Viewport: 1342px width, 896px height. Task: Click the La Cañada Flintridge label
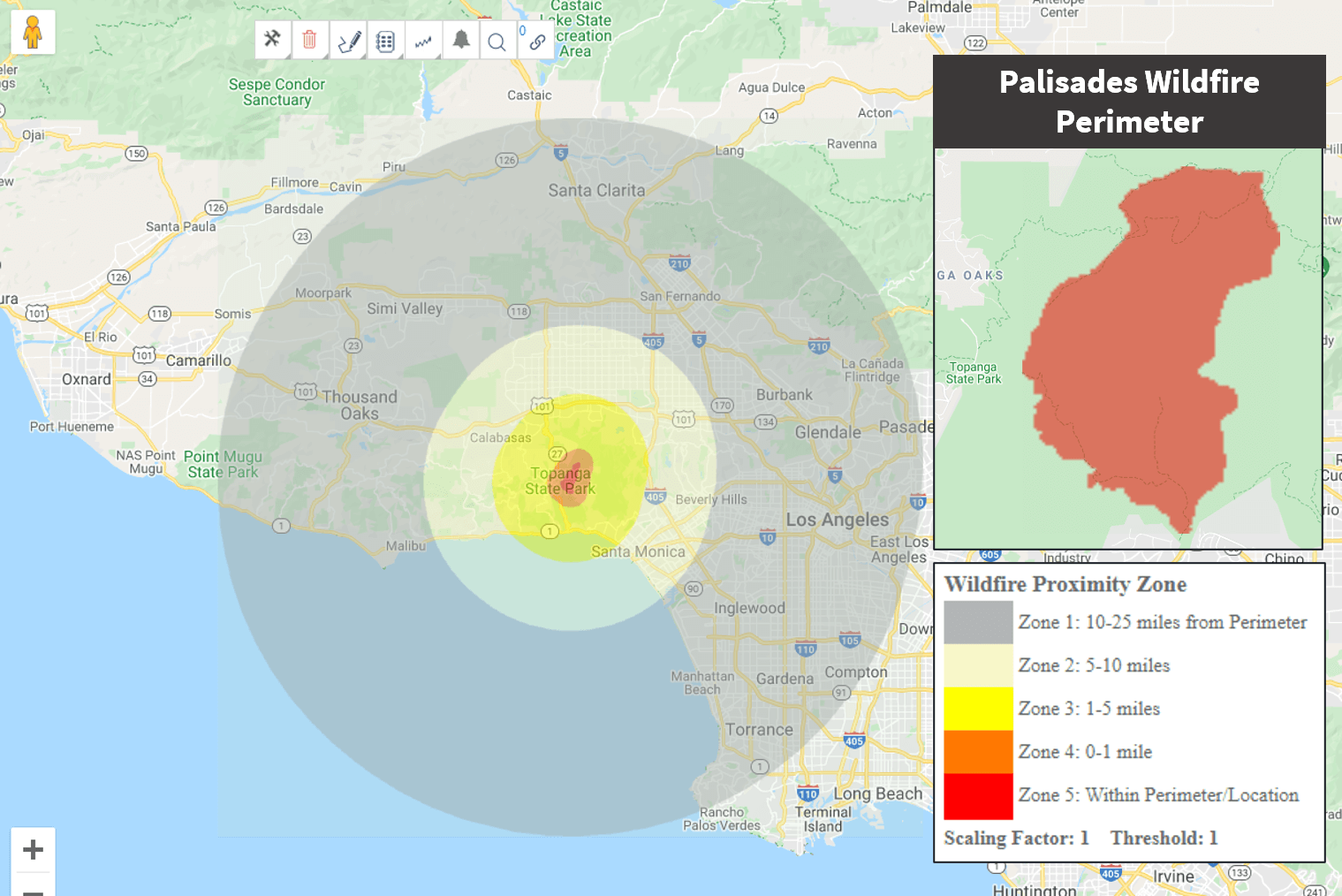pos(872,370)
